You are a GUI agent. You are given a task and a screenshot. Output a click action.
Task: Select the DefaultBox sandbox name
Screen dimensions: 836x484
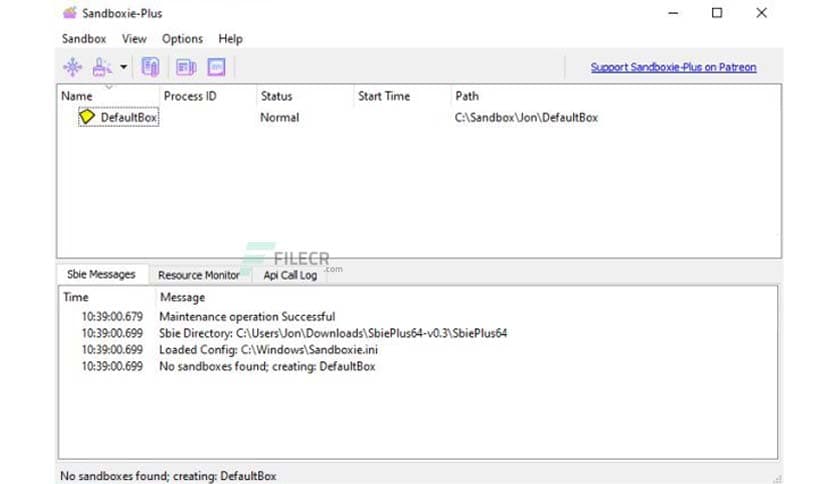click(x=128, y=117)
